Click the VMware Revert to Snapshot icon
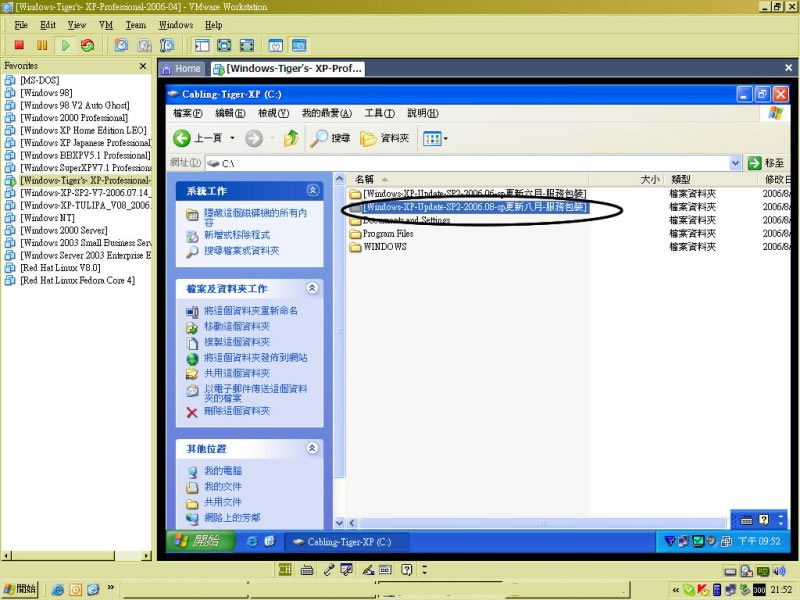 point(144,45)
